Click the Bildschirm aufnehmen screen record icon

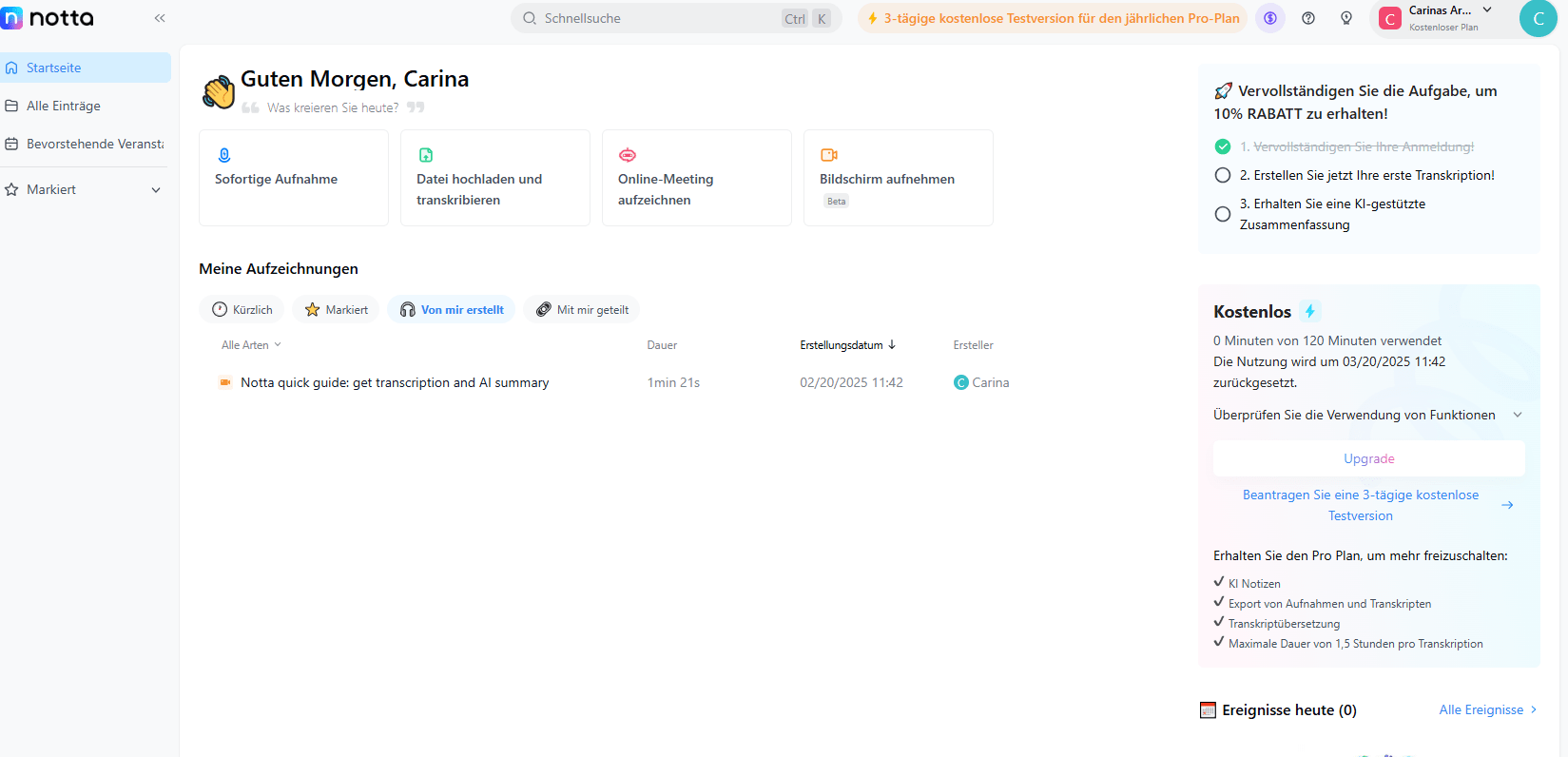tap(829, 155)
